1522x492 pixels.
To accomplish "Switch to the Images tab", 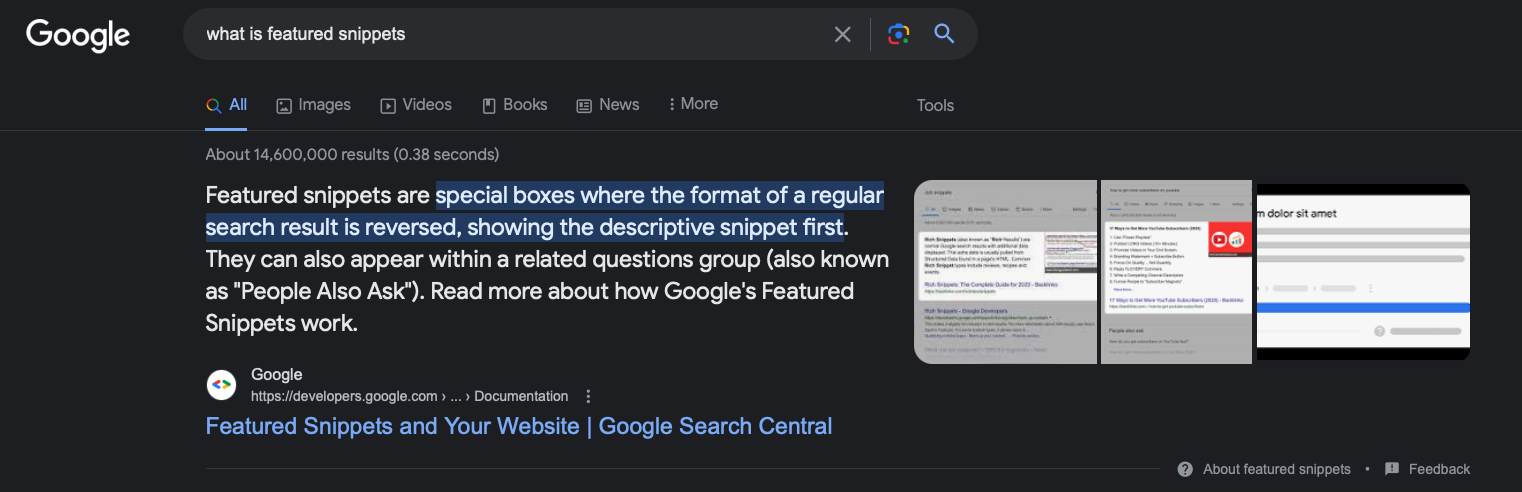I will click(314, 105).
